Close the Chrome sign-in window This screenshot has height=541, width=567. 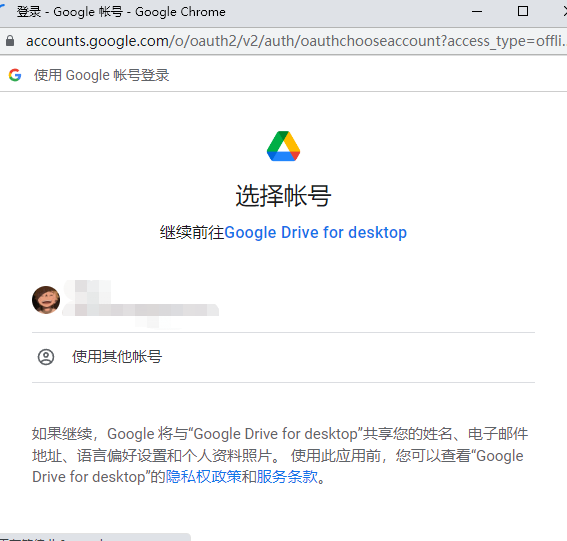coord(565,12)
